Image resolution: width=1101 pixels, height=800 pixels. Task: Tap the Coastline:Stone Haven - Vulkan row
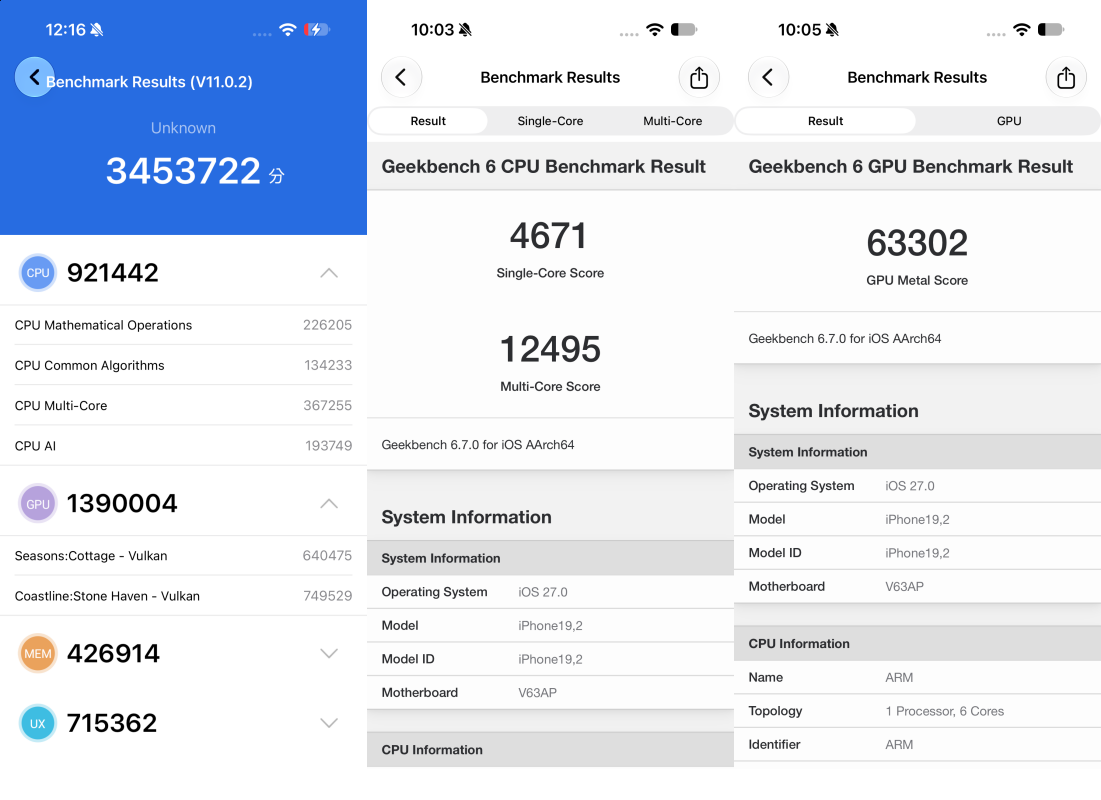pos(183,596)
